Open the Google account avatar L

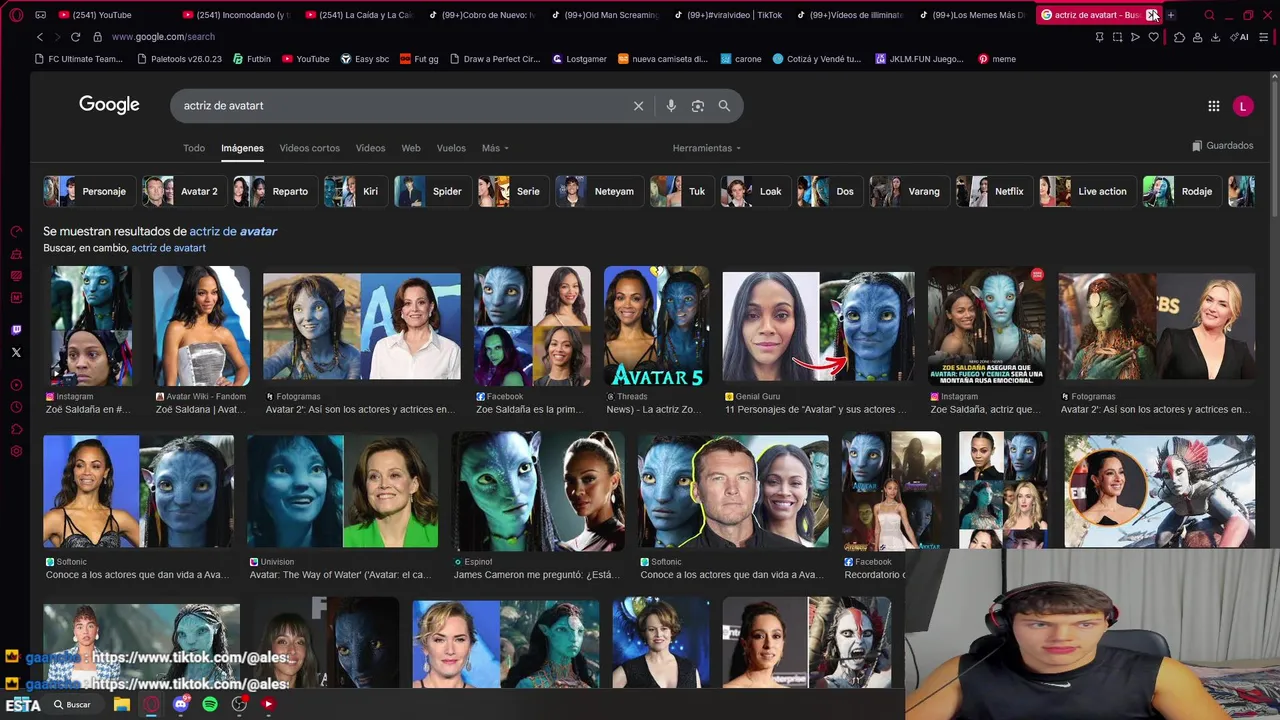tap(1243, 106)
